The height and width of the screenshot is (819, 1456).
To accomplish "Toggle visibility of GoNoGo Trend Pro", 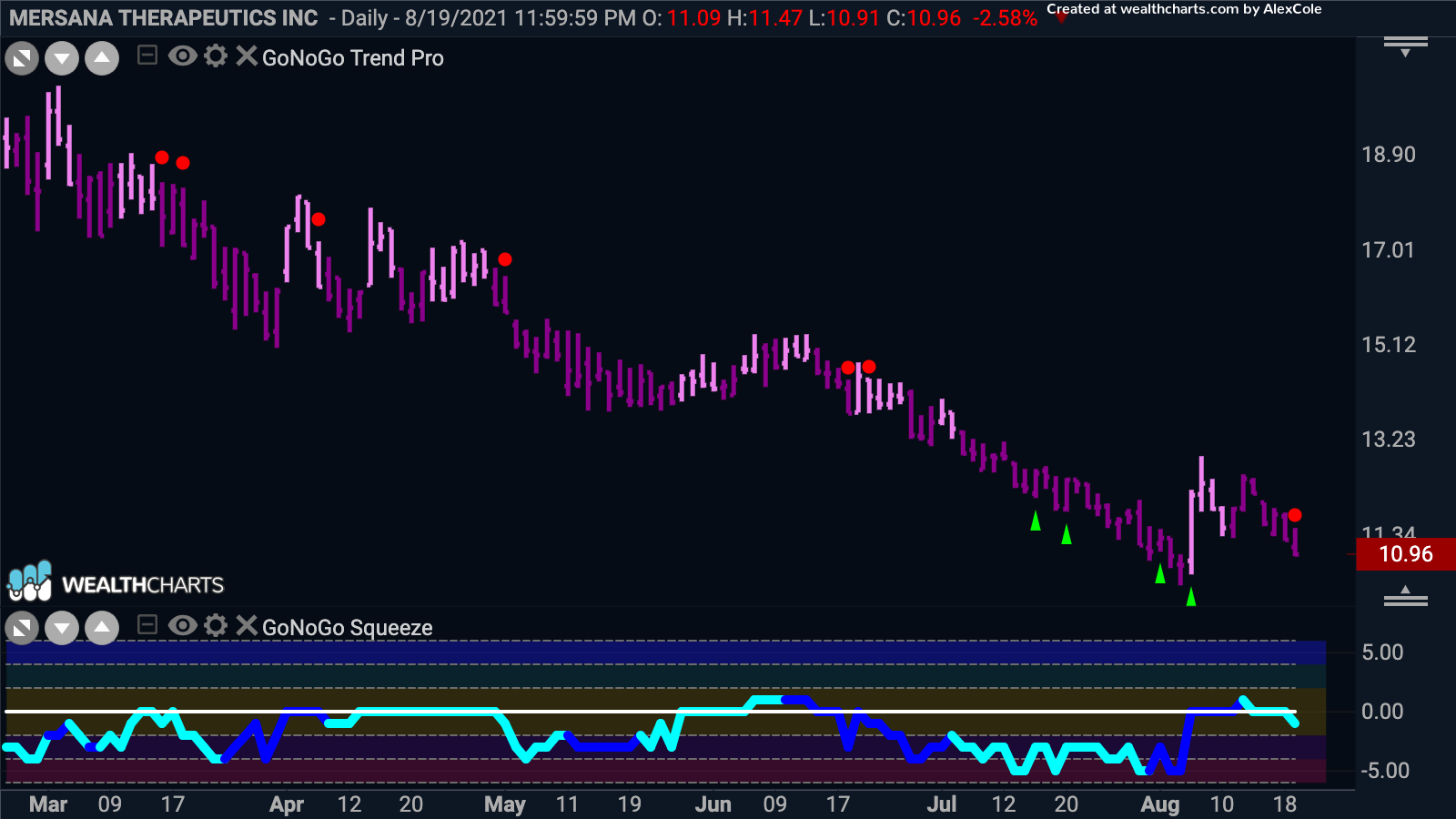I will point(182,56).
